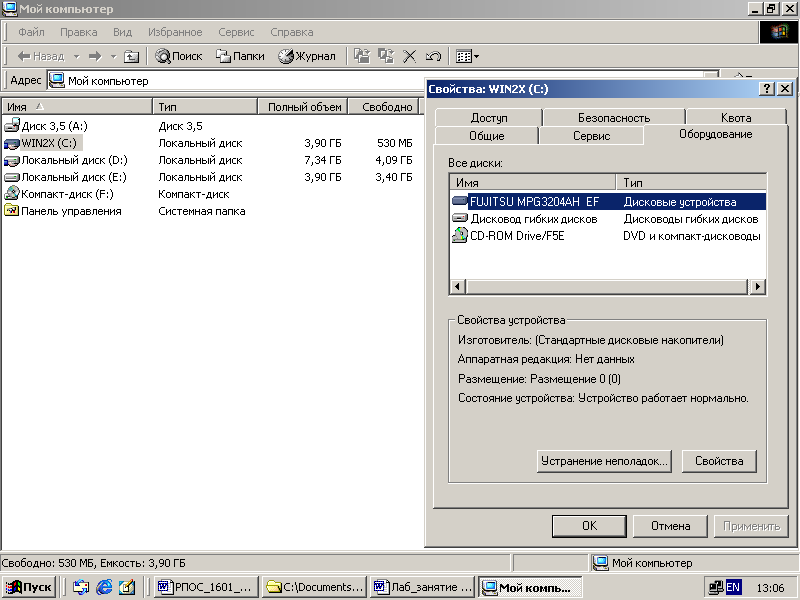800x600 pixels.
Task: Expand the Back button history arrow
Action: [x=77, y=57]
